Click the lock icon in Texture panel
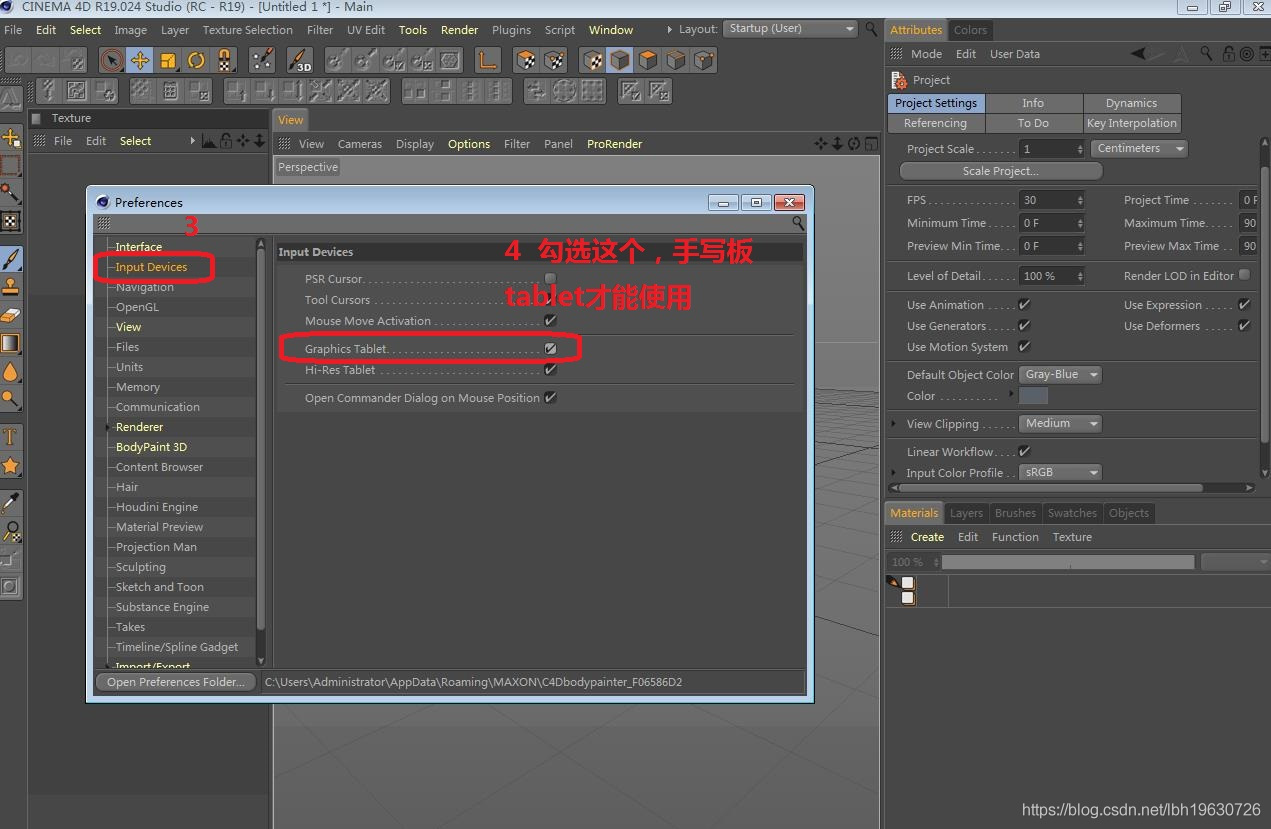Screen dimensions: 1271x829 click(x=226, y=141)
